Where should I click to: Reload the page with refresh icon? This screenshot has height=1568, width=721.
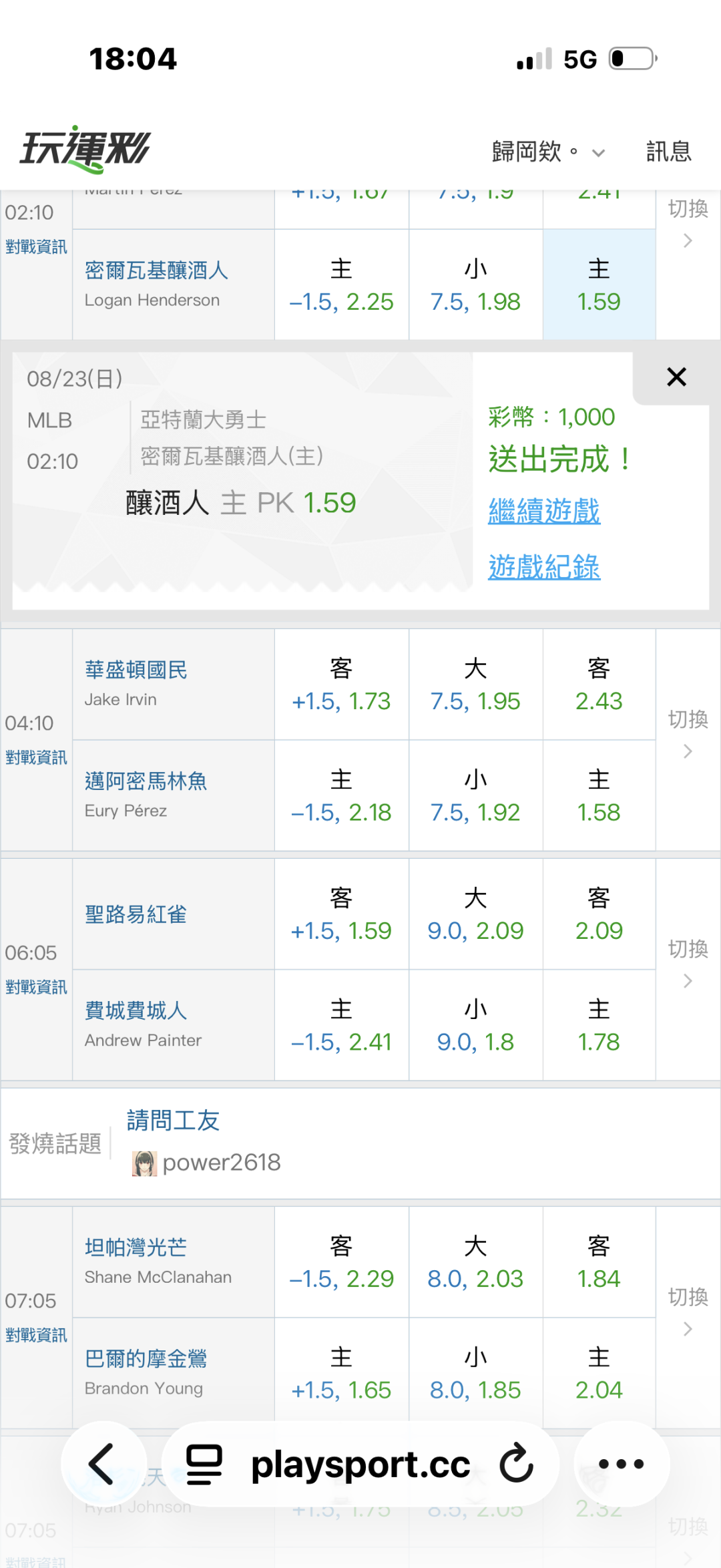517,1464
